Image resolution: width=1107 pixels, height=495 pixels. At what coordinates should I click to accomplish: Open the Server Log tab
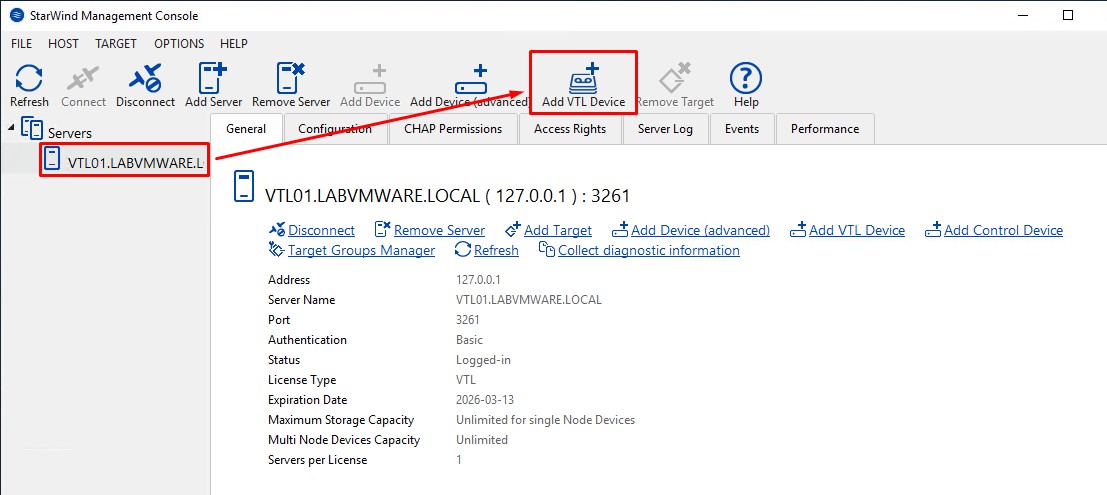[665, 129]
